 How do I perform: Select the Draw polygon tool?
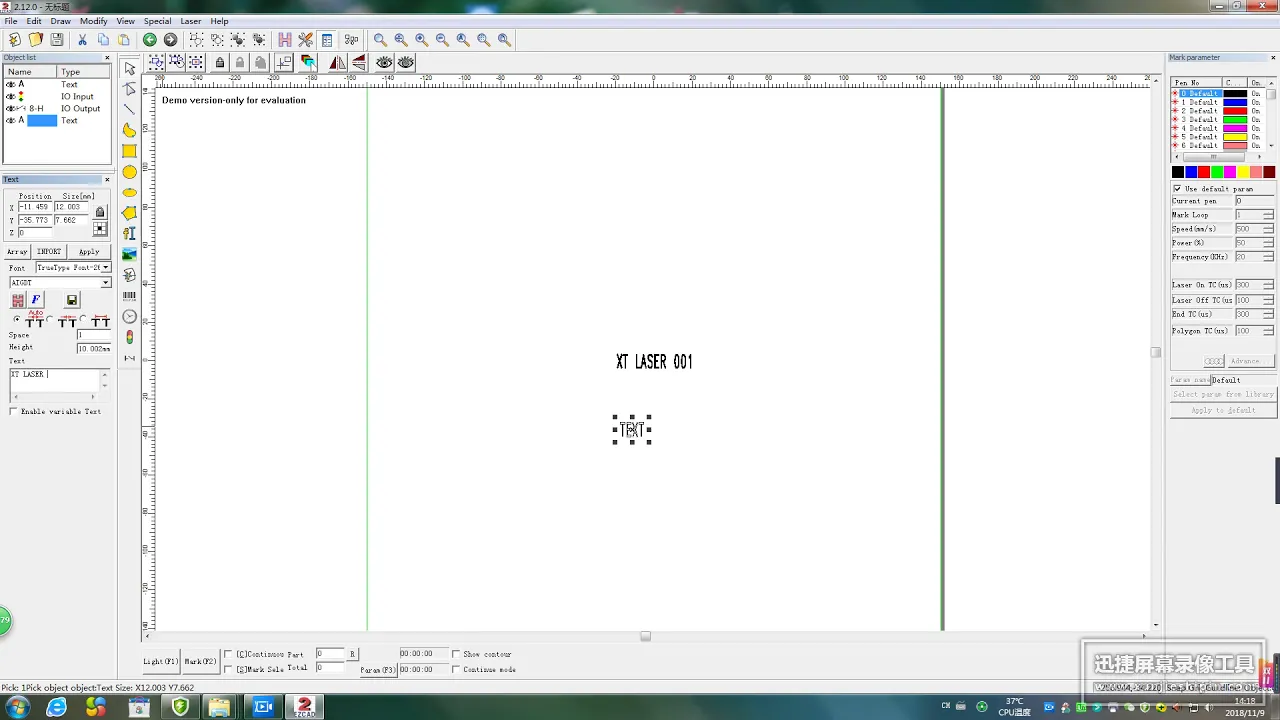click(x=130, y=213)
